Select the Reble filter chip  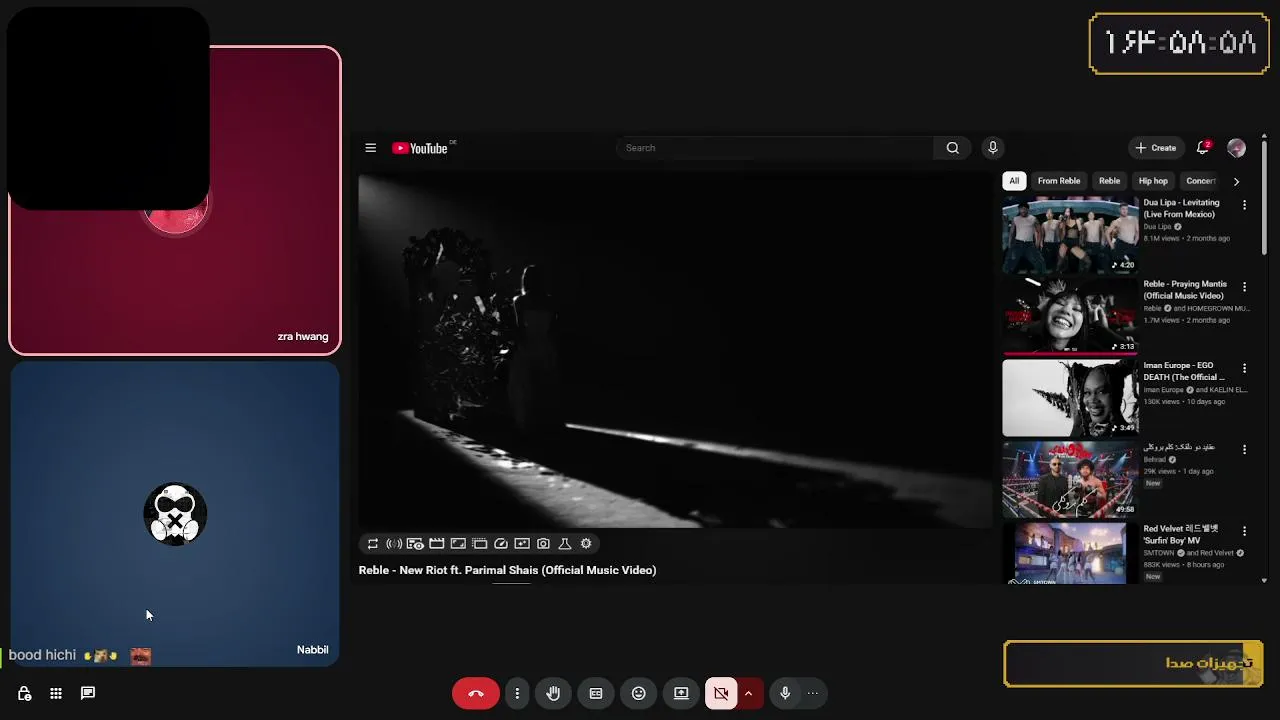click(1110, 181)
